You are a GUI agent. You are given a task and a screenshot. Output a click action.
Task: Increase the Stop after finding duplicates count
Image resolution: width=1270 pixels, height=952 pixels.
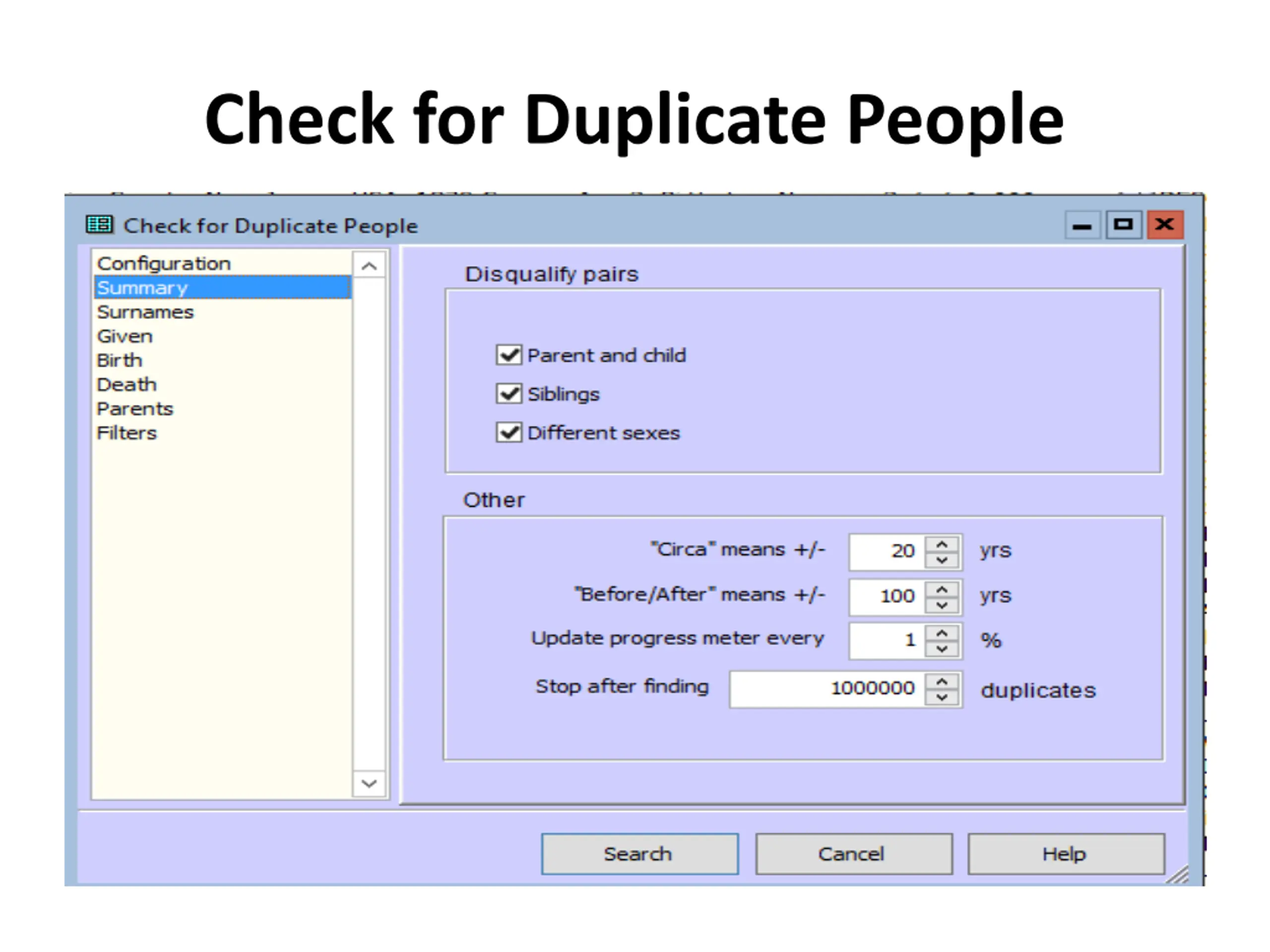tap(942, 681)
